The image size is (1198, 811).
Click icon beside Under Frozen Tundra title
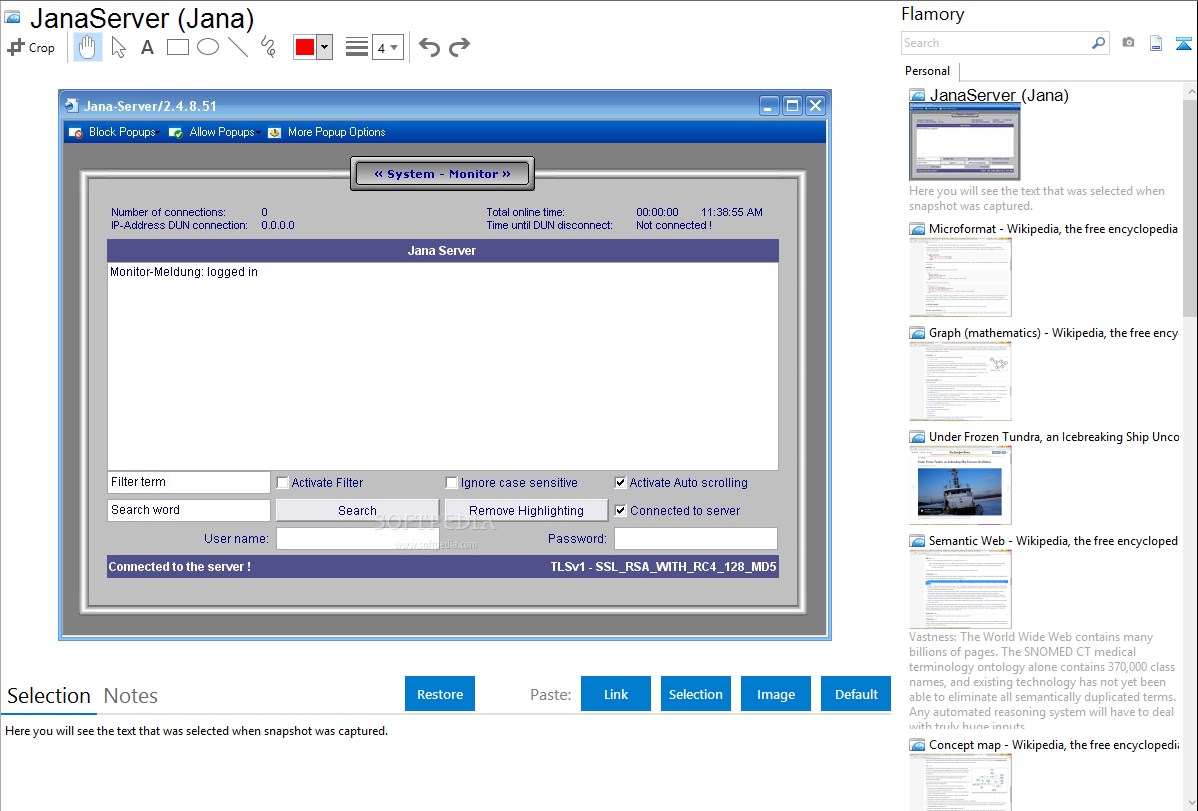[917, 436]
